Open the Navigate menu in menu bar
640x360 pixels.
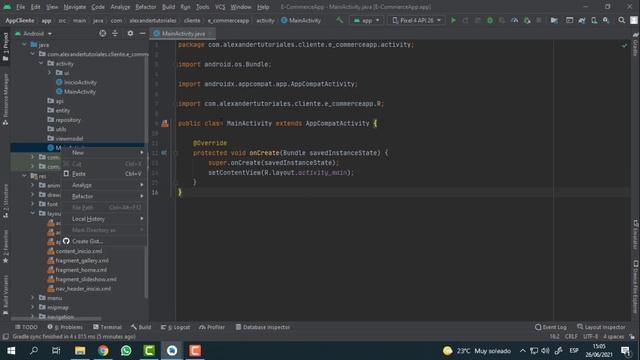75,7
